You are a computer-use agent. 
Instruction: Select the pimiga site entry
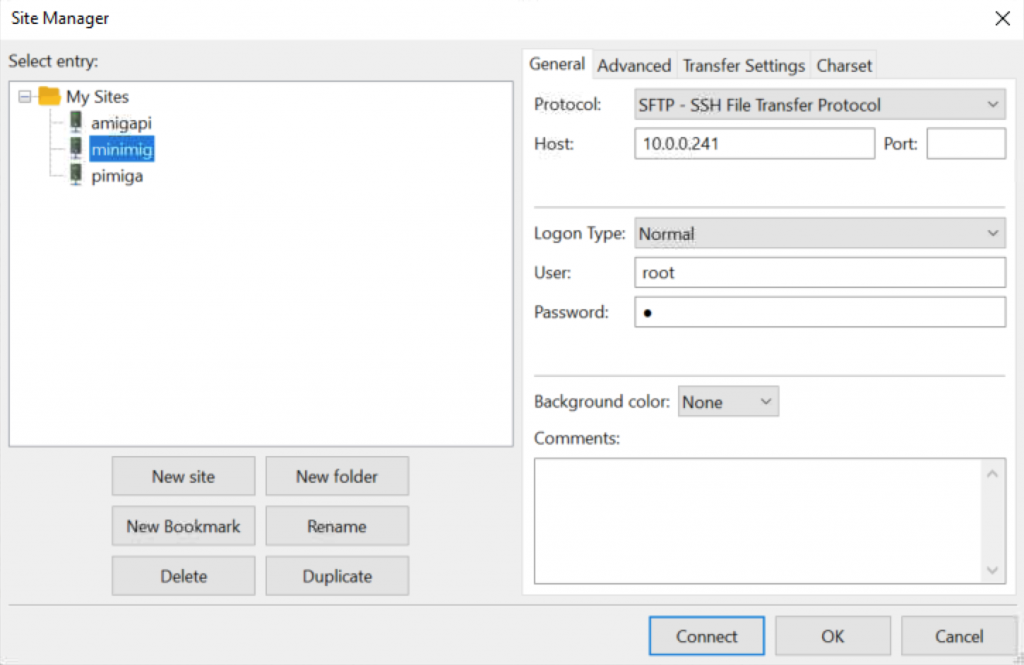(x=117, y=176)
